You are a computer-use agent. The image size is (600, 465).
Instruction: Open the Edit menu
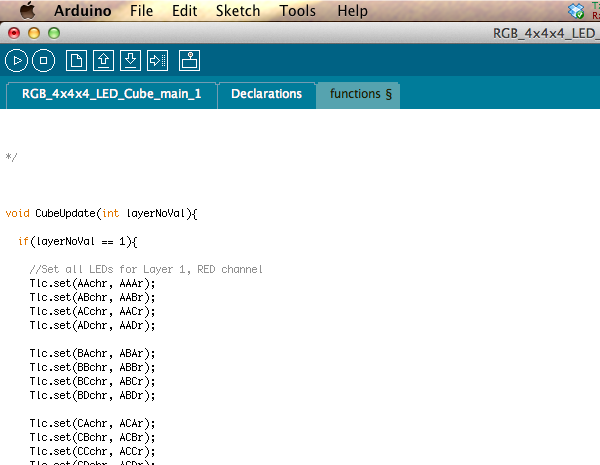[x=184, y=11]
